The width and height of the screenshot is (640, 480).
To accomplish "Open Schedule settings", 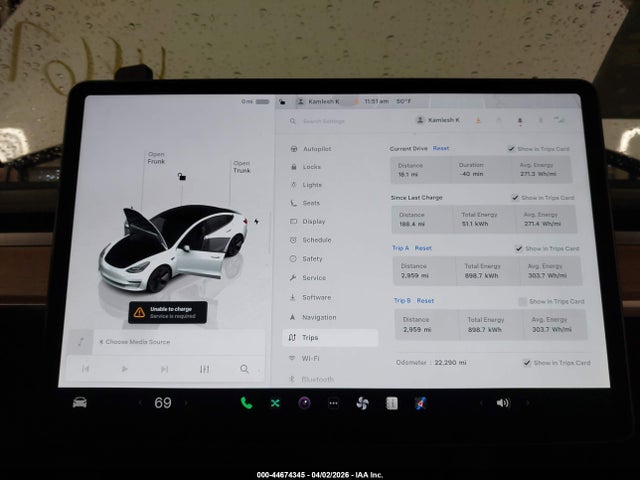I will [311, 240].
